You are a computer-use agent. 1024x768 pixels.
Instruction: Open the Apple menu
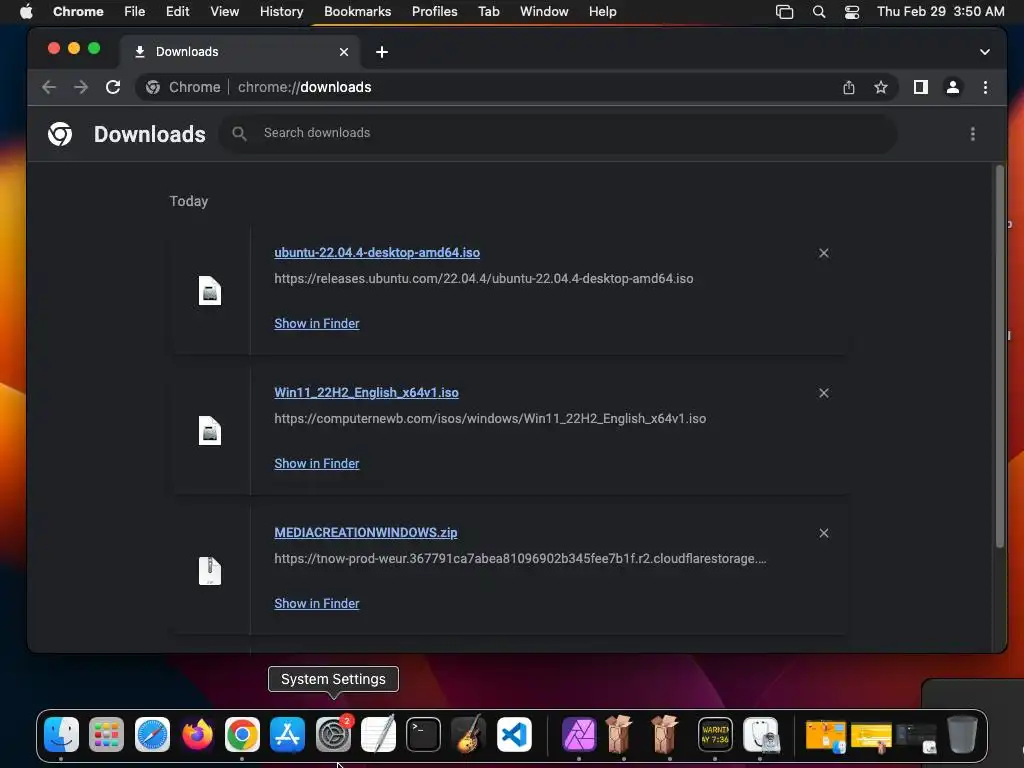coord(26,12)
